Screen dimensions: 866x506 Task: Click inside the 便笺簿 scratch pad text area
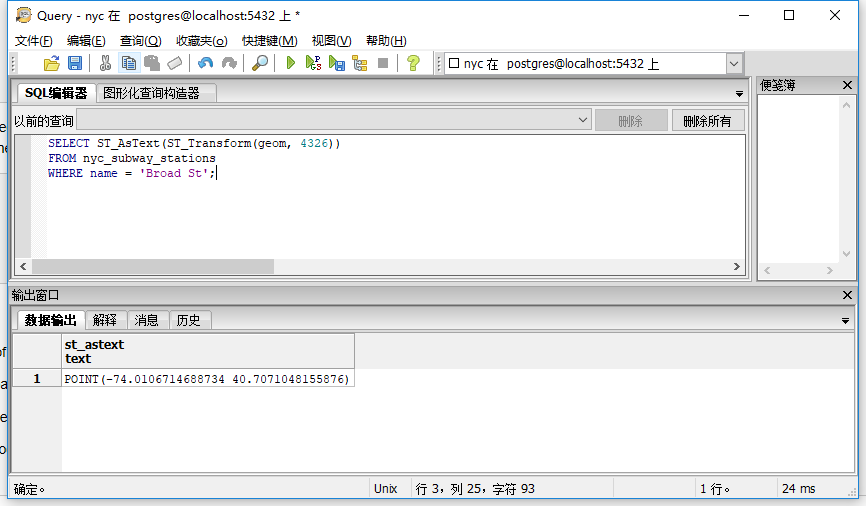coord(799,180)
